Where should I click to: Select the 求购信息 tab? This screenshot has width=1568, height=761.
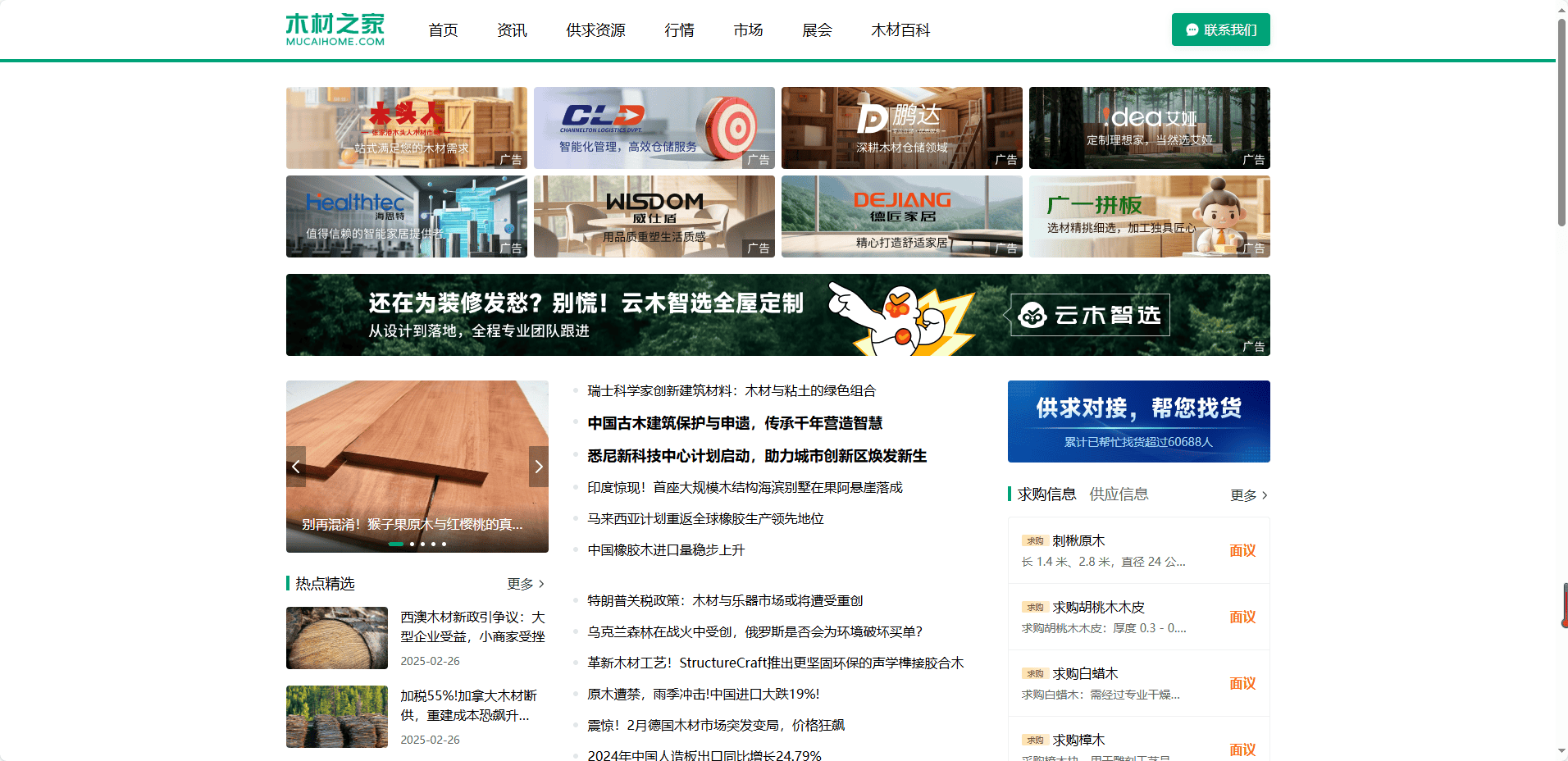(x=1046, y=494)
